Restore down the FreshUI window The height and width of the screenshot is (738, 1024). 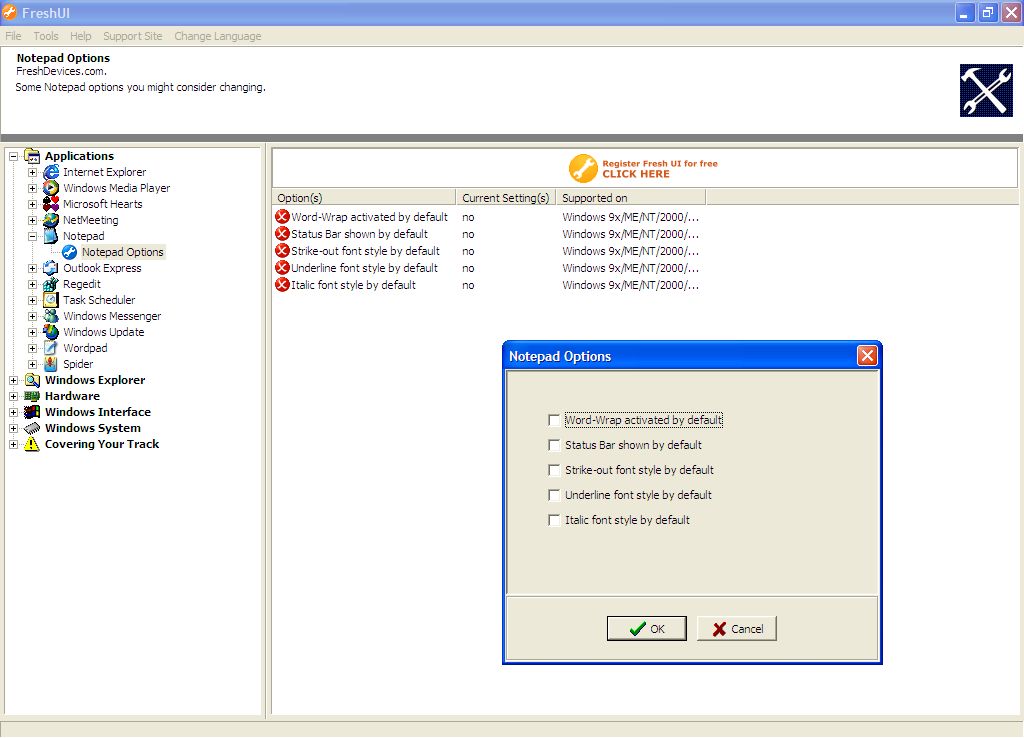987,12
